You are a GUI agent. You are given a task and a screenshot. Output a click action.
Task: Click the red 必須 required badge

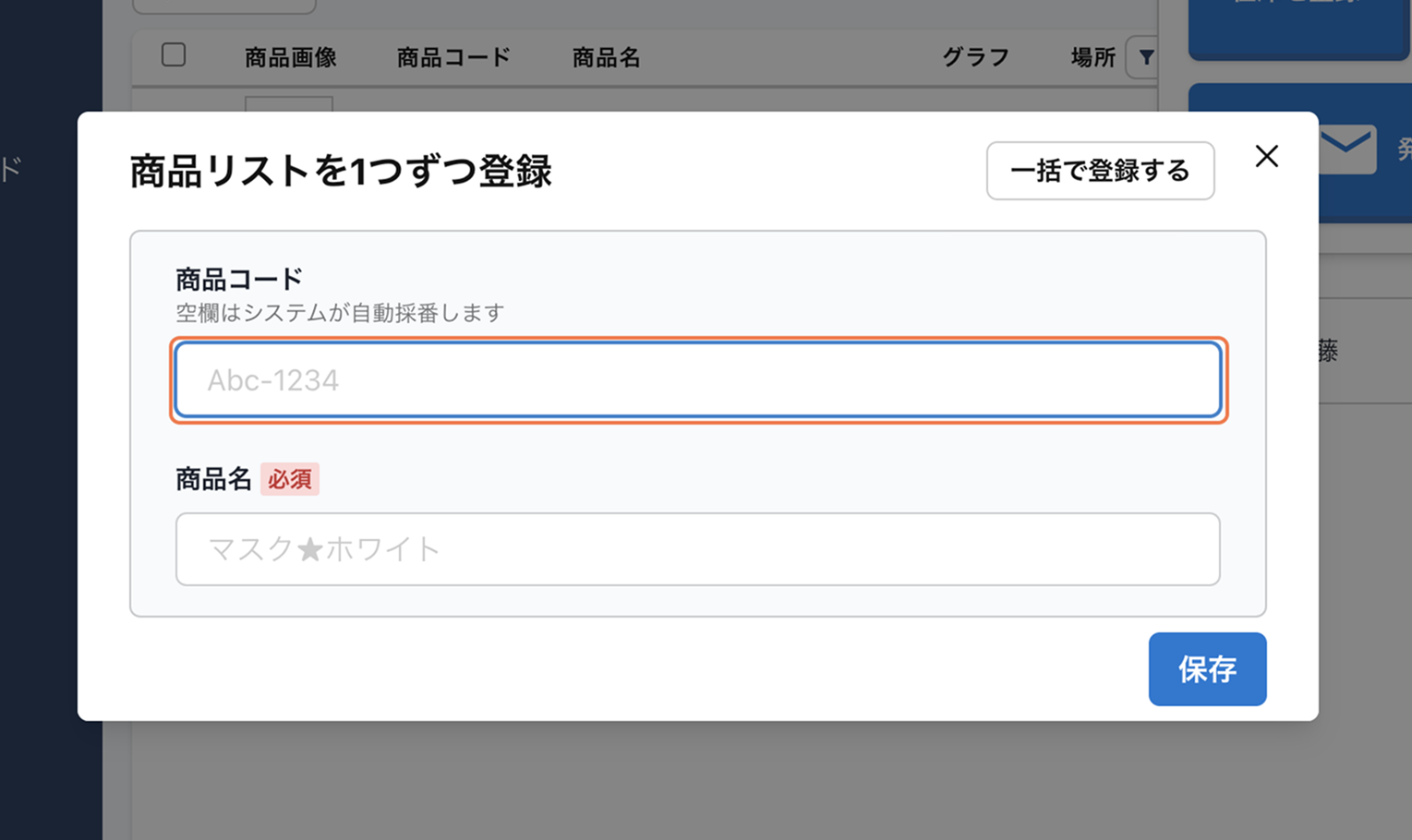coord(290,479)
